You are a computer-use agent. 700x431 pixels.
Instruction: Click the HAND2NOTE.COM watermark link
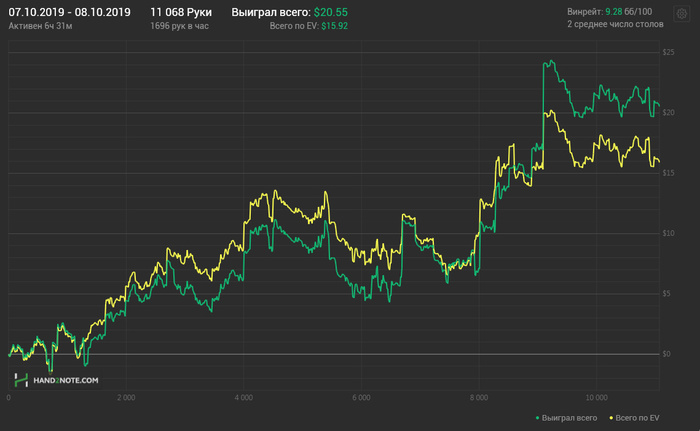66,381
